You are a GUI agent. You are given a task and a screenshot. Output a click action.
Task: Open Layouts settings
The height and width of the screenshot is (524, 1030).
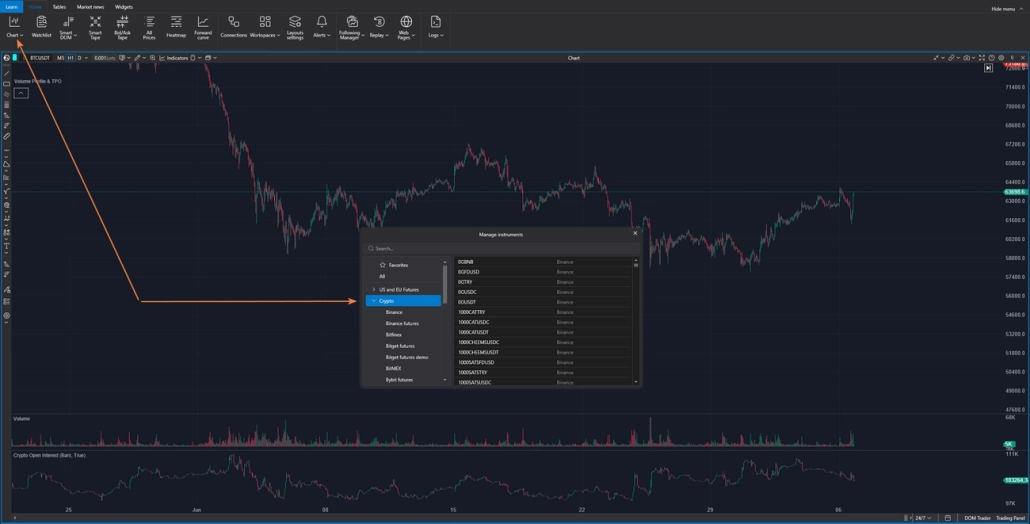click(x=295, y=28)
